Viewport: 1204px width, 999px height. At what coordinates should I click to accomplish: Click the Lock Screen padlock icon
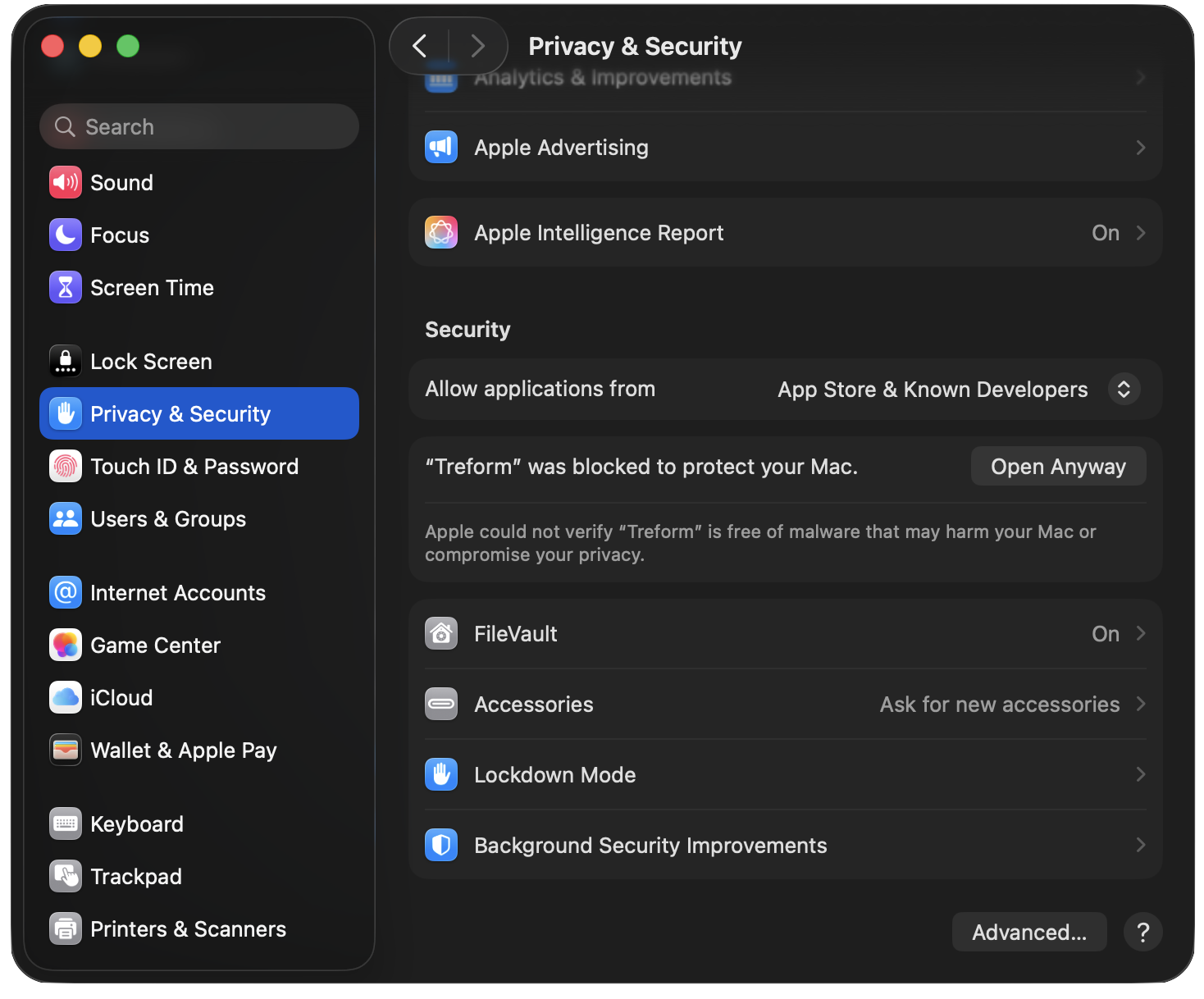point(66,361)
